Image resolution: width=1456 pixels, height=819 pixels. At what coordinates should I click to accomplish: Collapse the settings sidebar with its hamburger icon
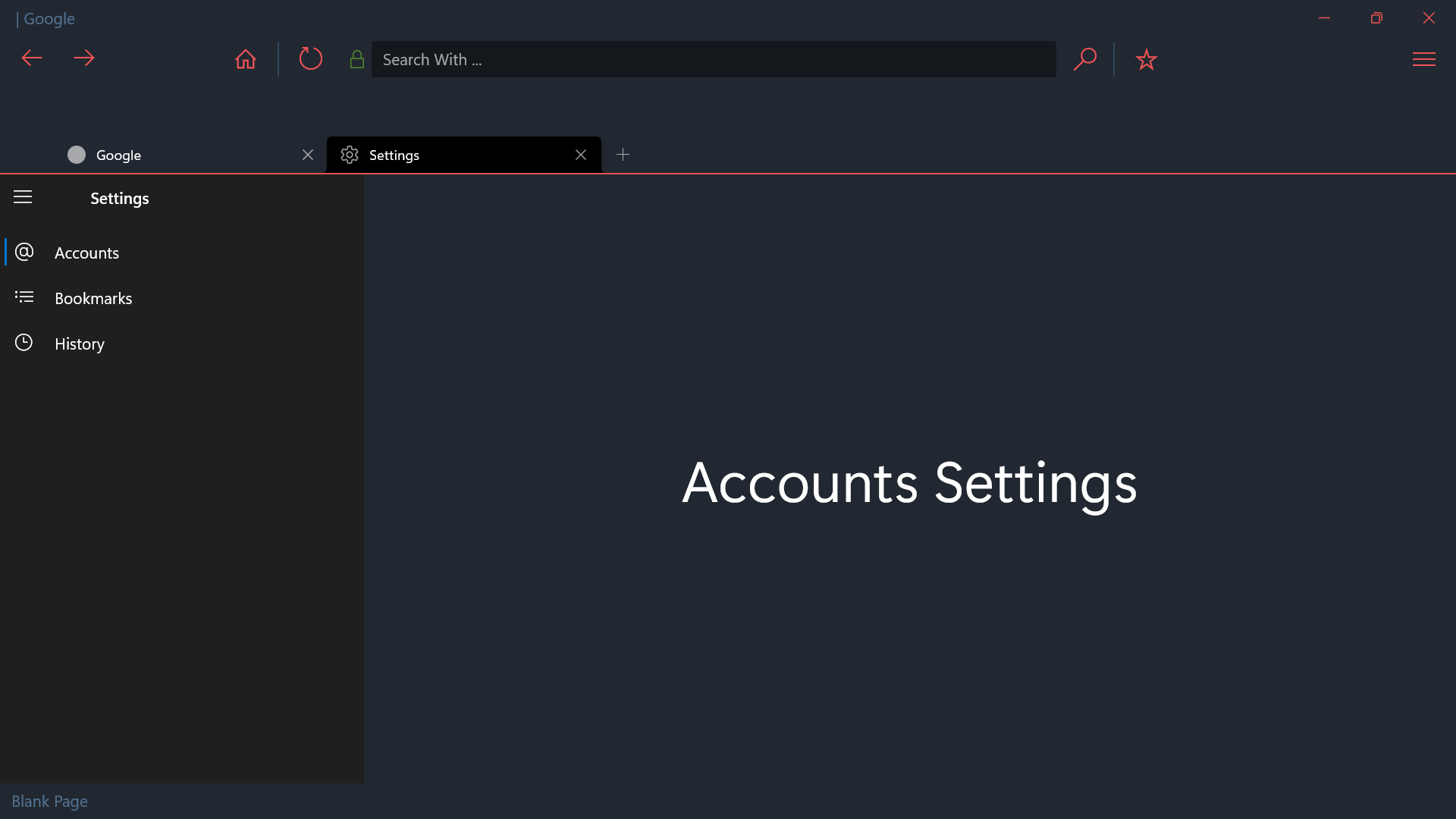[x=23, y=197]
